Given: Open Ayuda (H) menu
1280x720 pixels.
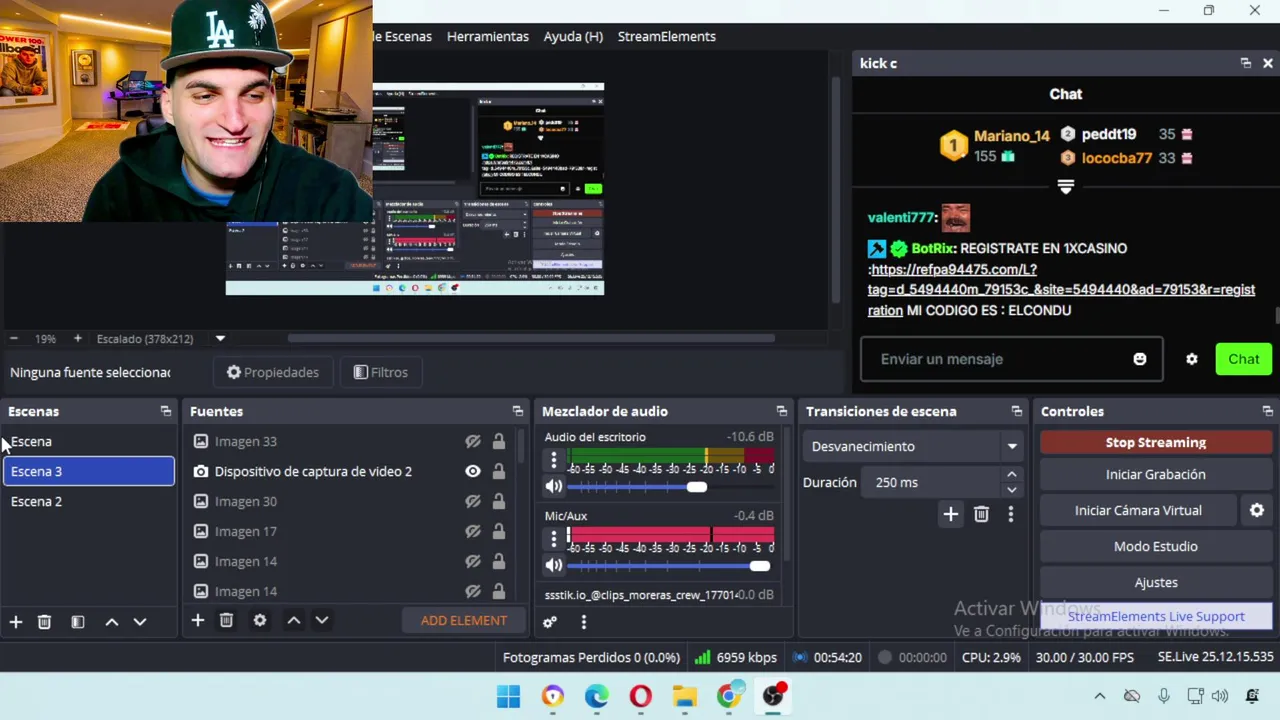Looking at the screenshot, I should click(573, 36).
